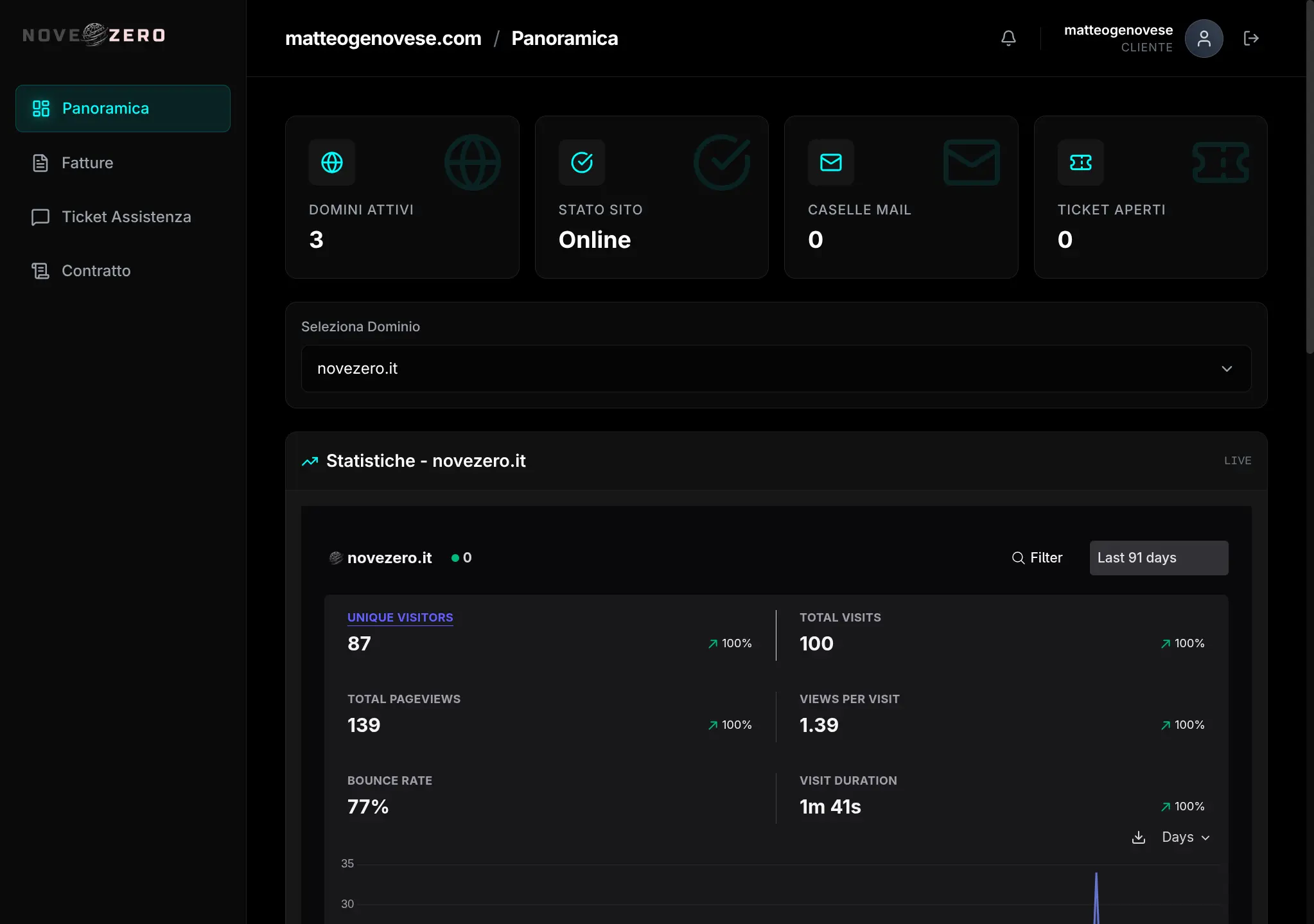
Task: Open notifications bell
Action: [1009, 39]
